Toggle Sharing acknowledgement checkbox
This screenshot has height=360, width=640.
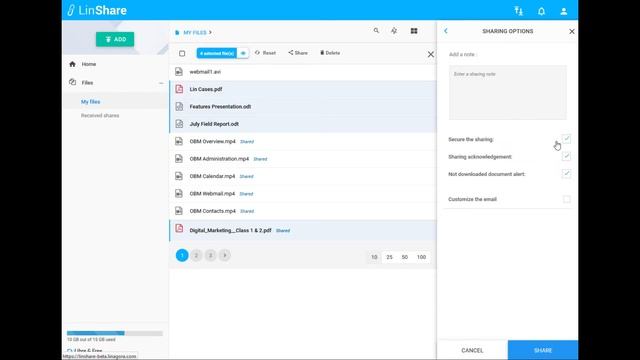(x=566, y=156)
